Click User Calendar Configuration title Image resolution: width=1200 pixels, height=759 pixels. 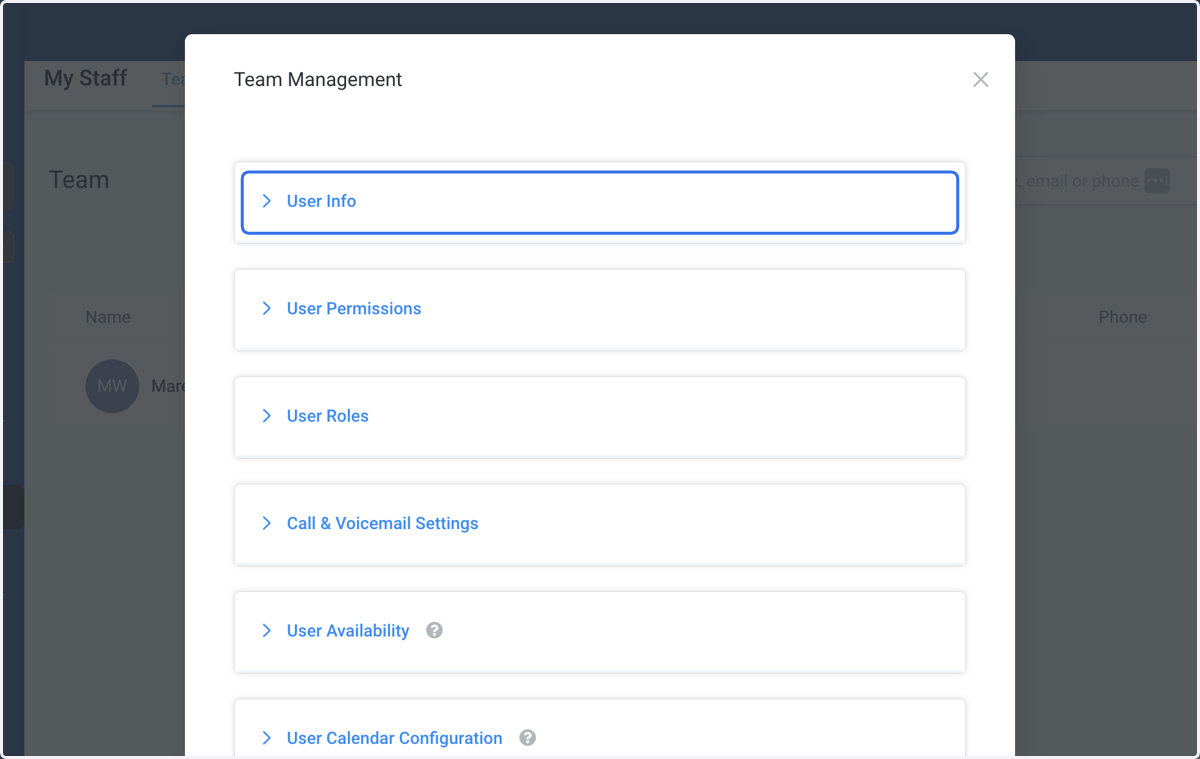[x=395, y=738]
